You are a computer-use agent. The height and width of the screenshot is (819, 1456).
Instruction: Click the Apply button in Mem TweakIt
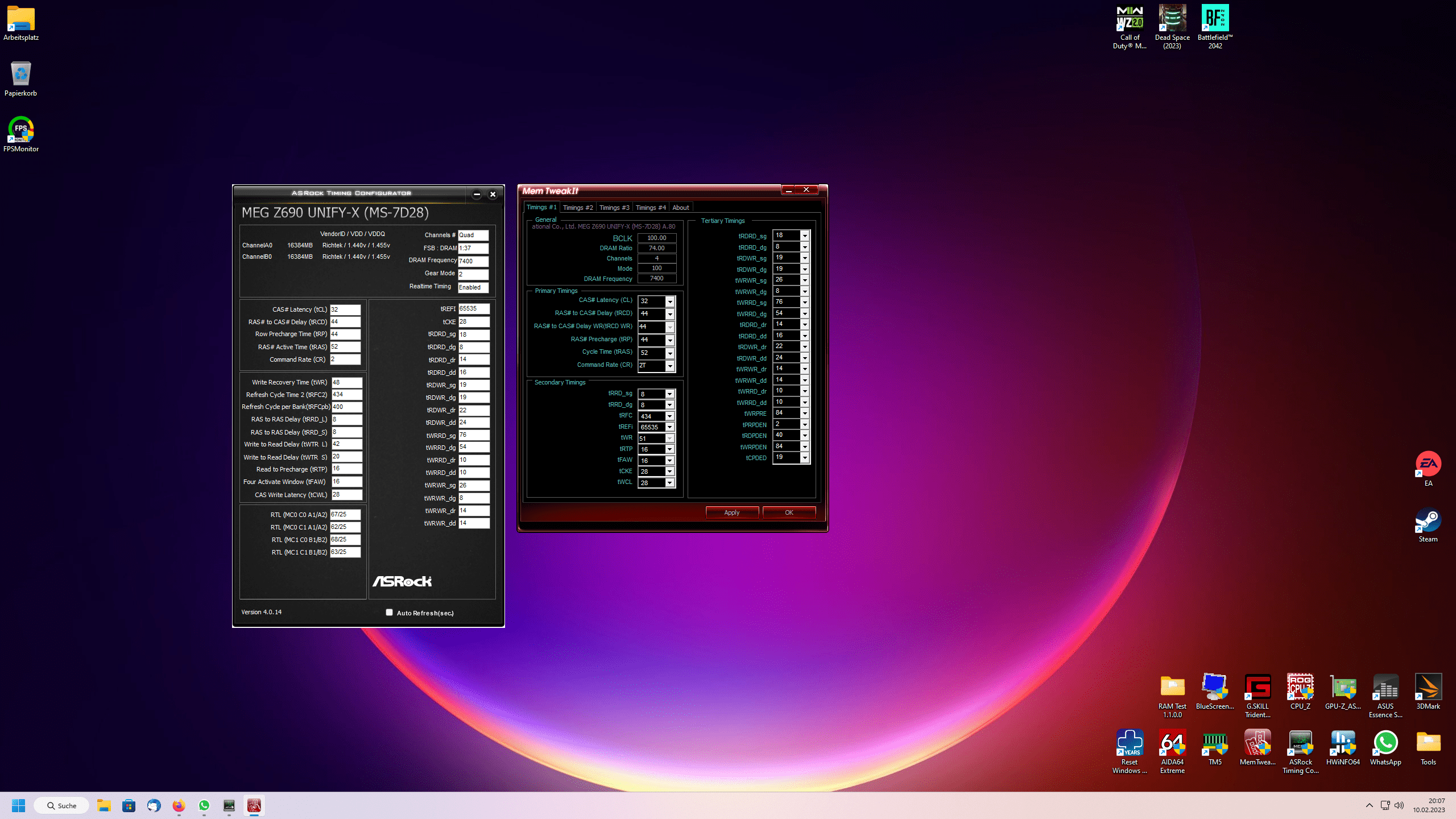coord(731,512)
